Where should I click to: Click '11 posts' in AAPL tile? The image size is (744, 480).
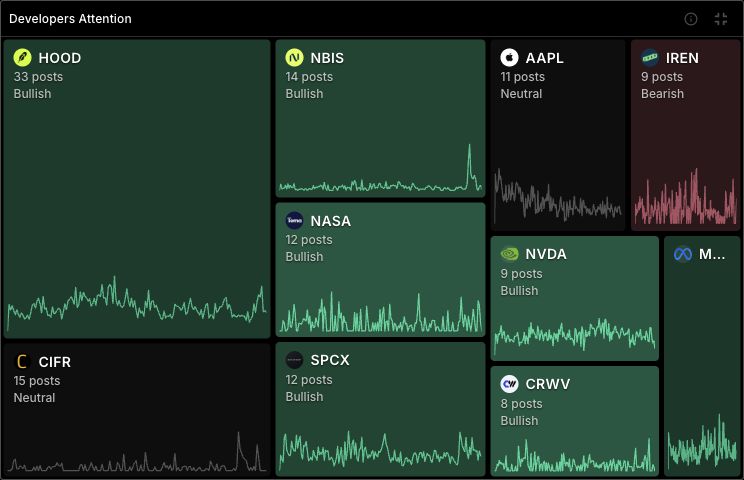click(522, 77)
